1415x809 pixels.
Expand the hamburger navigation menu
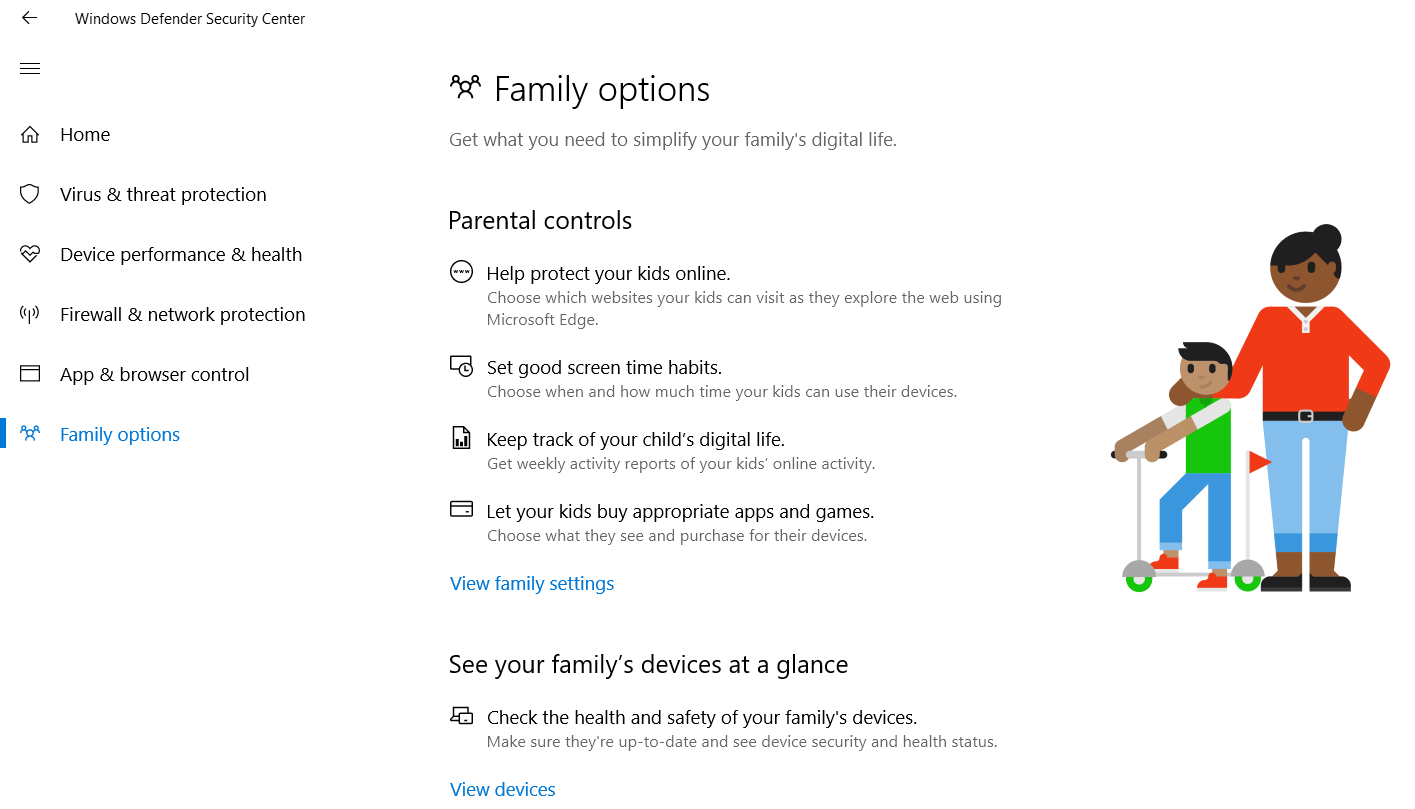[30, 68]
